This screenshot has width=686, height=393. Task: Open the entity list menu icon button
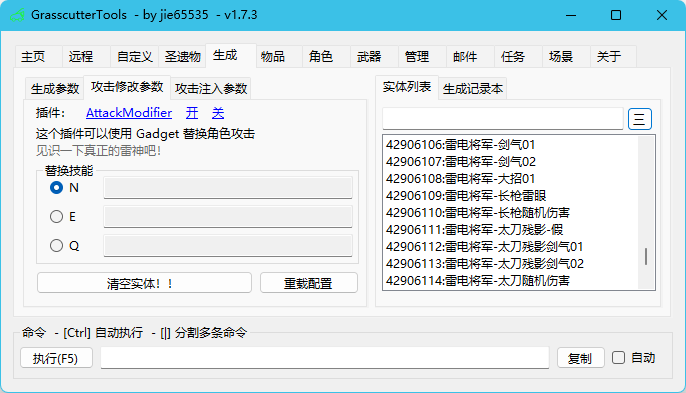coord(640,119)
